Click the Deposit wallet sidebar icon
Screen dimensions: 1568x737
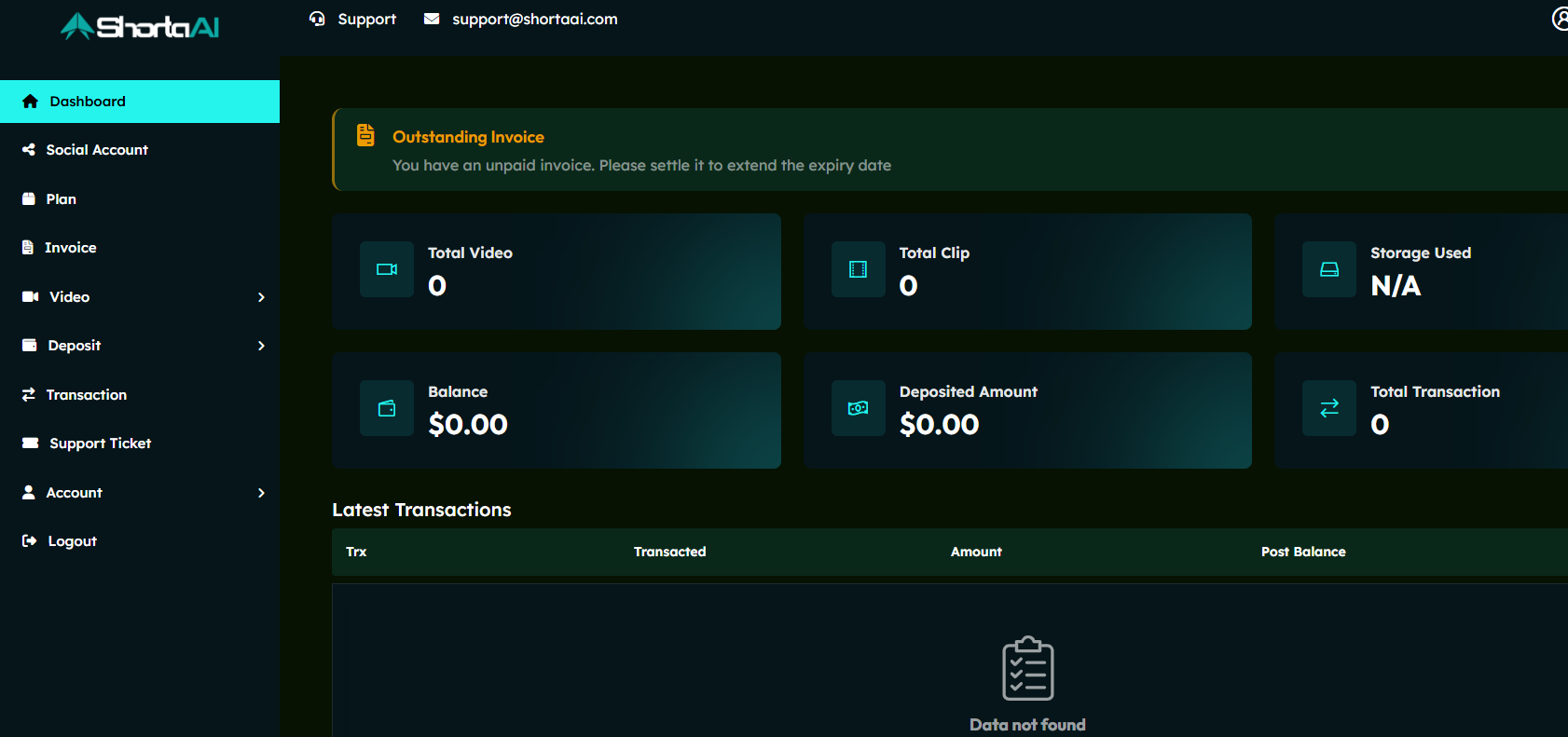[30, 346]
